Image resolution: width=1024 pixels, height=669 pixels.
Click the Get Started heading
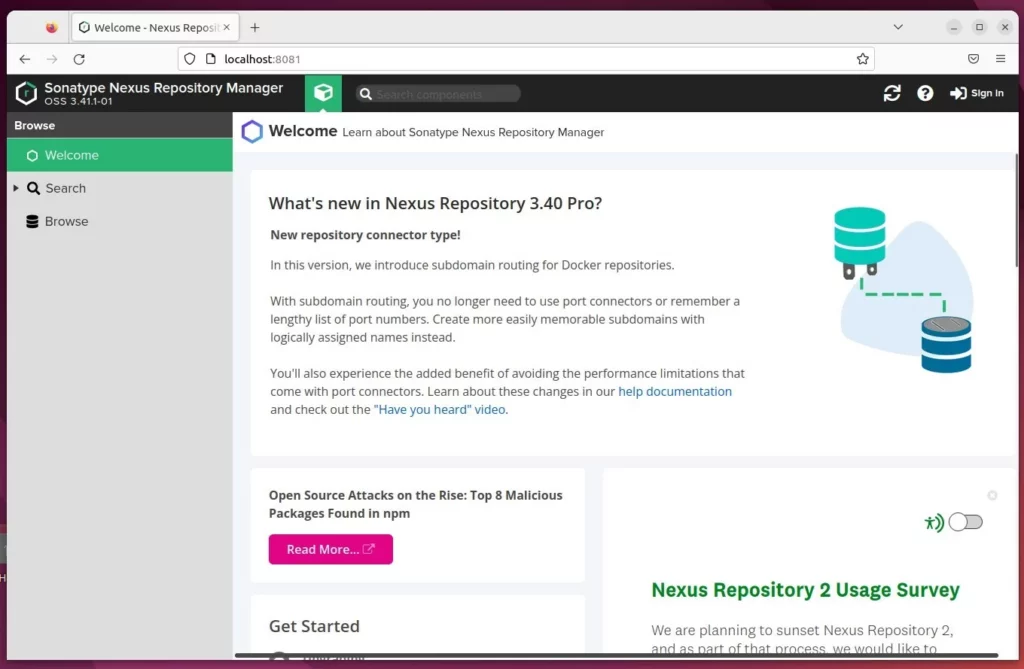[314, 626]
